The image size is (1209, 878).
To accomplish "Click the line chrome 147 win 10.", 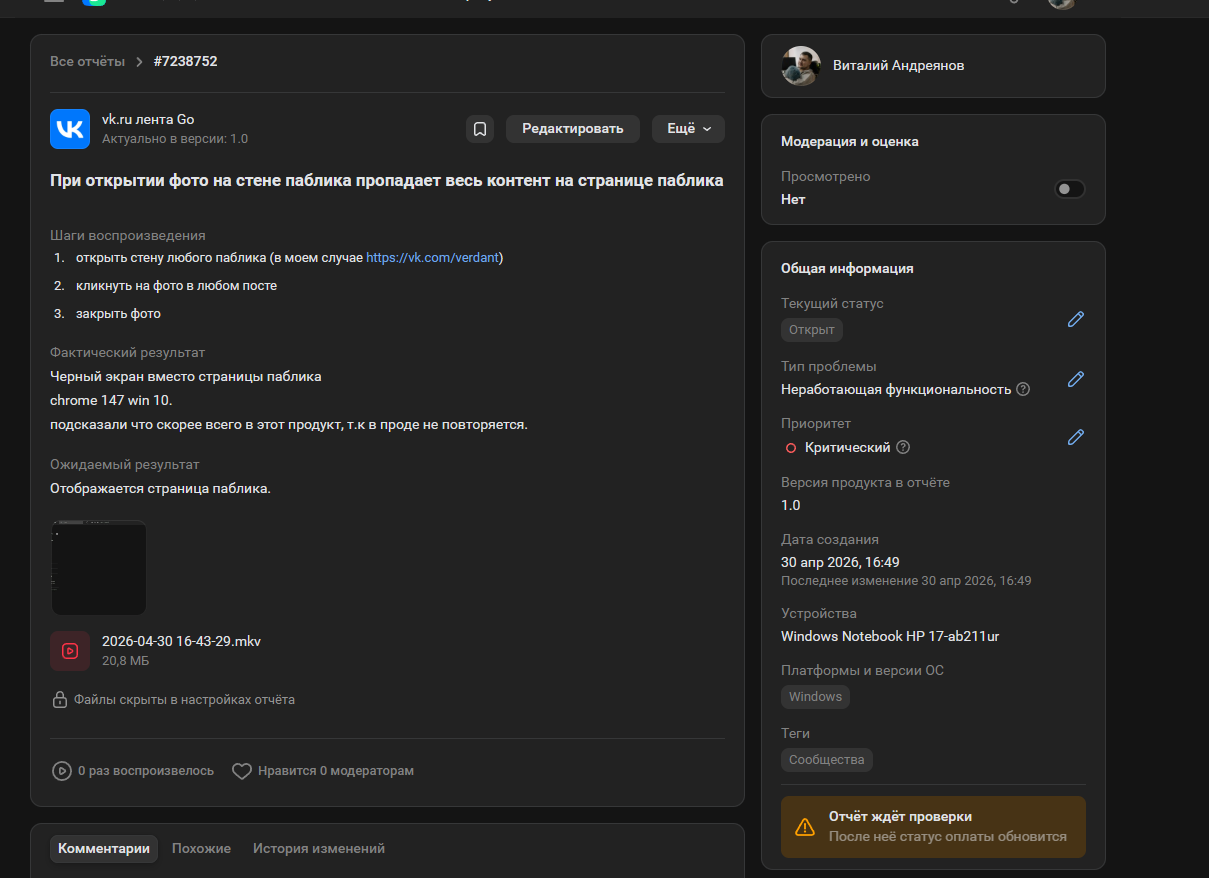I will [x=111, y=400].
